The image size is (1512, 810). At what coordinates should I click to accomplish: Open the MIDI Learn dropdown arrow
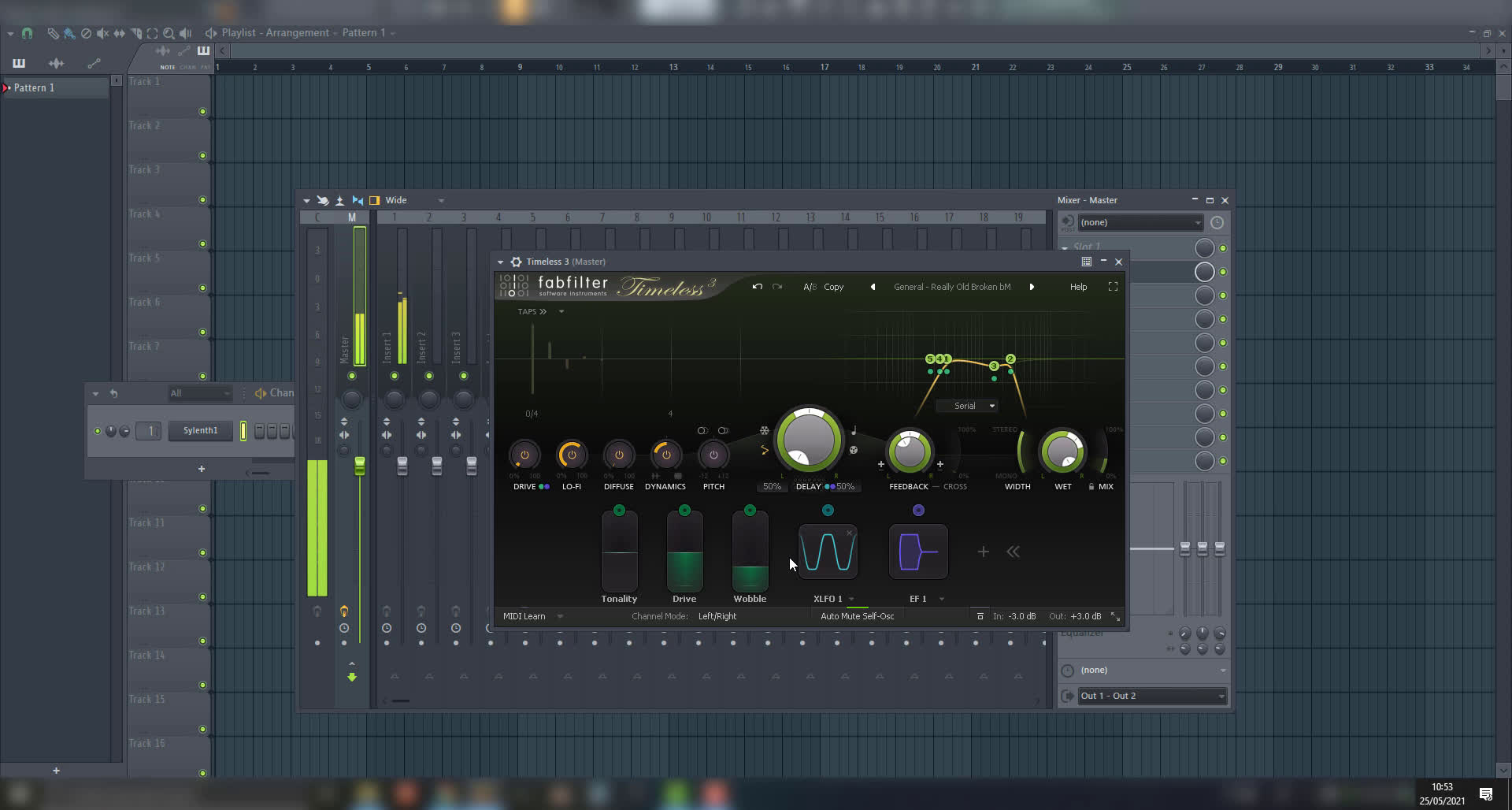[560, 616]
